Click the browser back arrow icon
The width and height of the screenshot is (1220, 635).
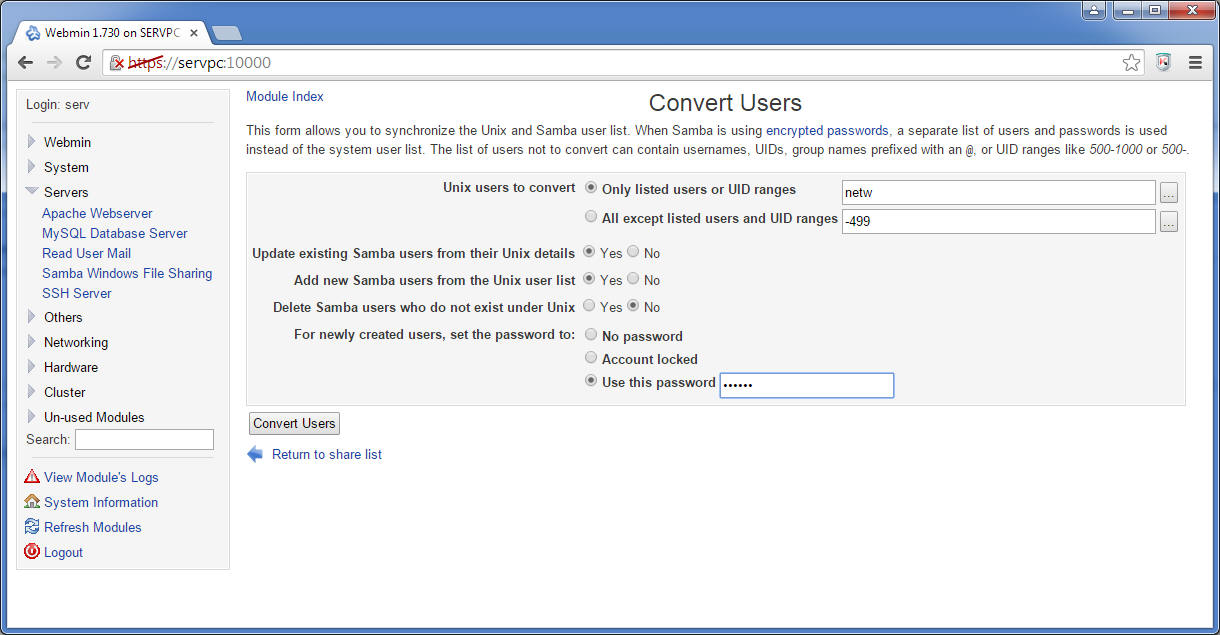26,62
